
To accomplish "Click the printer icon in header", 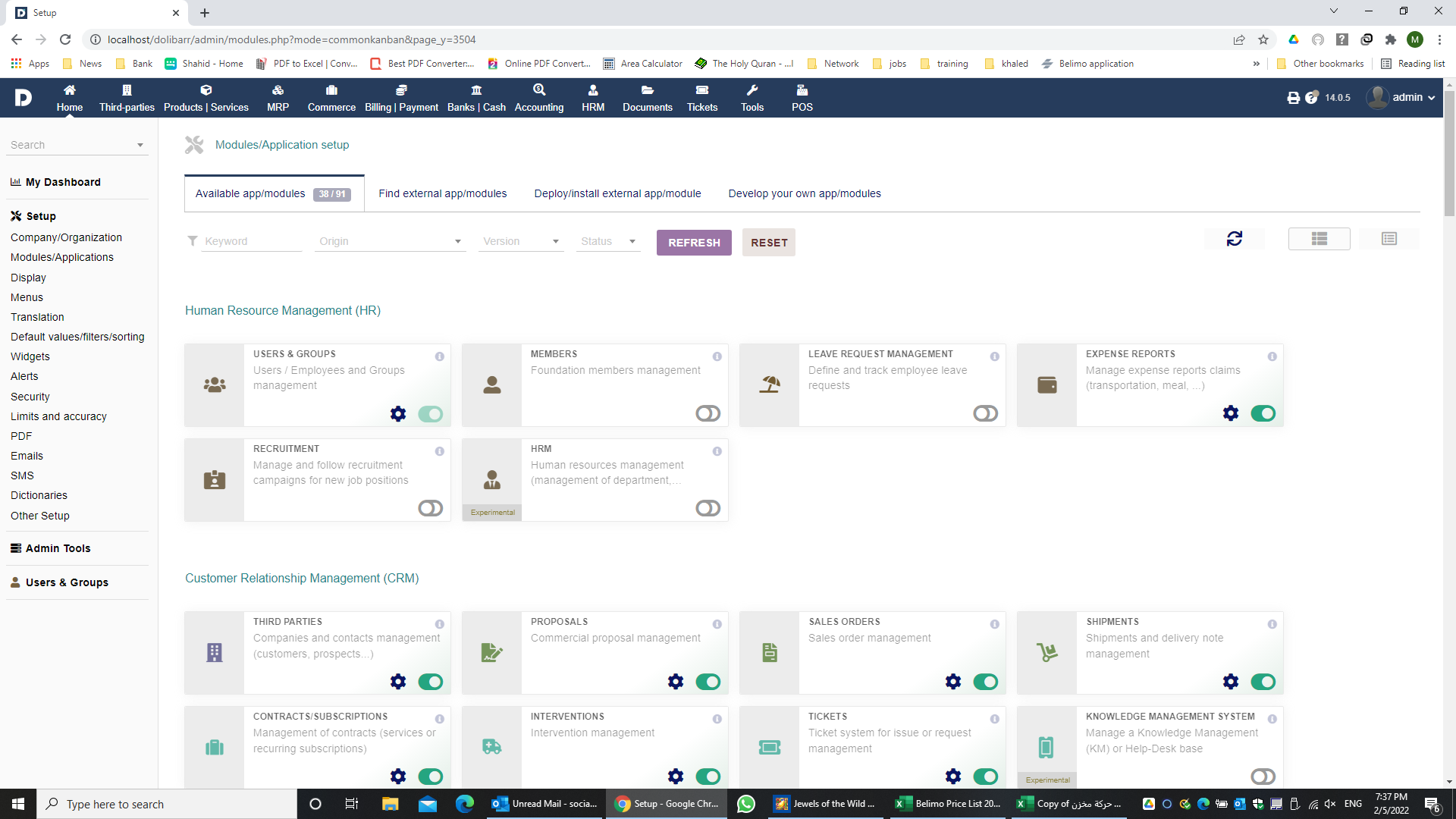I will pyautogui.click(x=1293, y=98).
